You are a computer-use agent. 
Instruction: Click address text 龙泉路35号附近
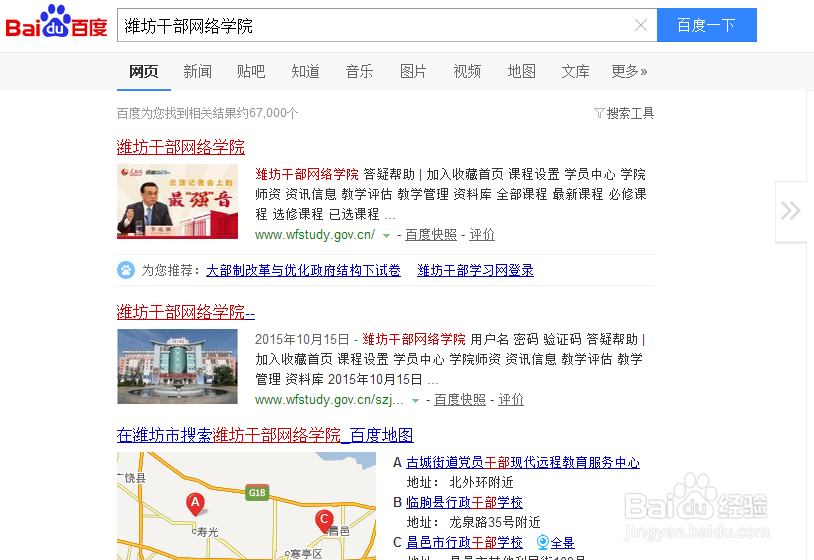[495, 522]
